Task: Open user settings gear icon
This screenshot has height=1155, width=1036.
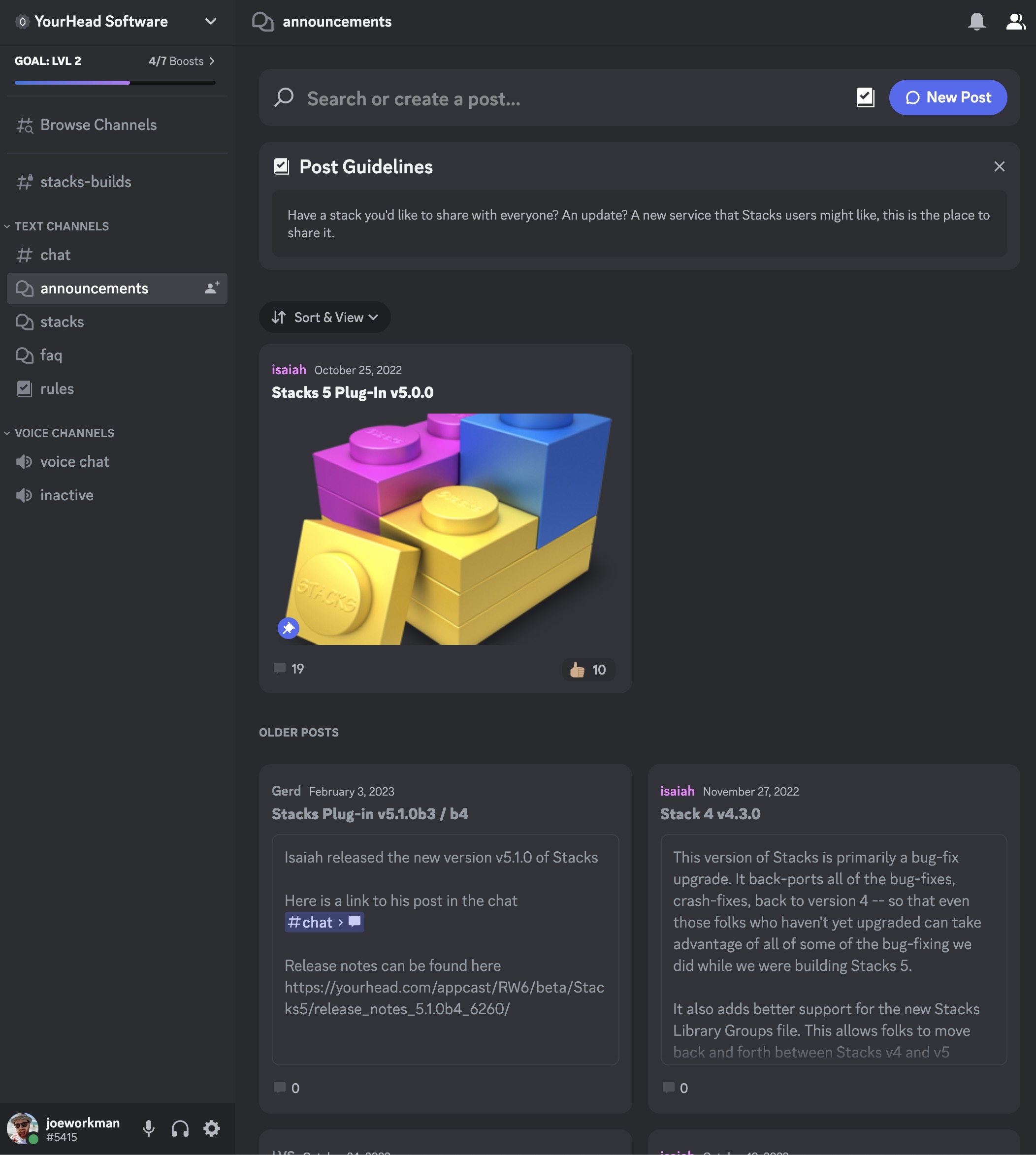Action: (x=212, y=1128)
